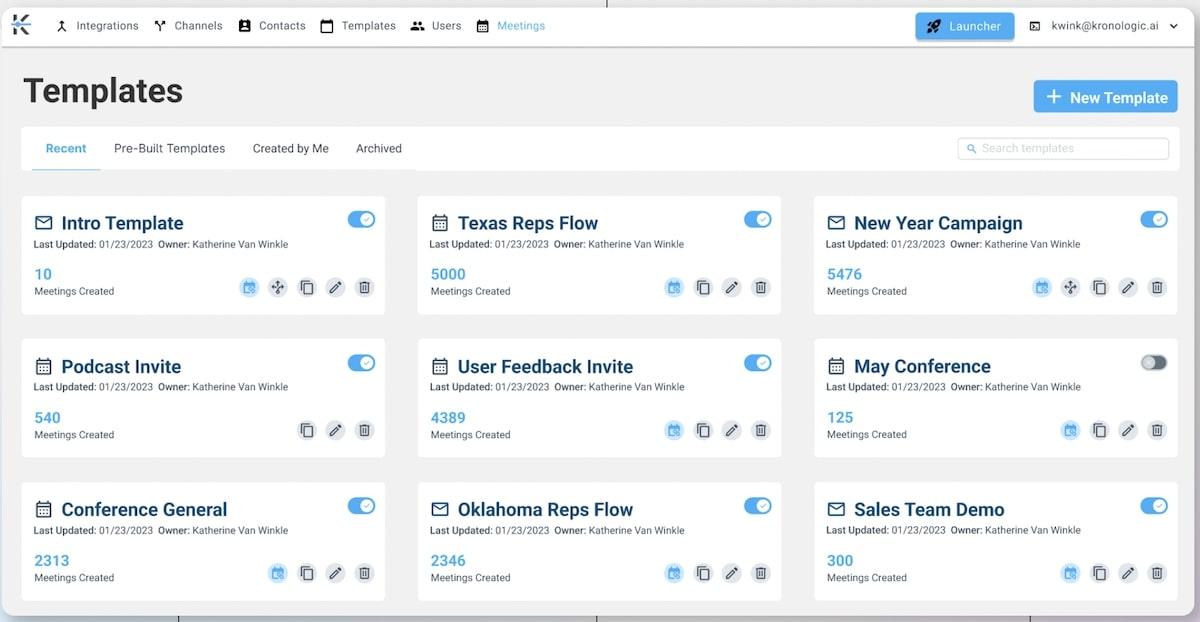Image resolution: width=1200 pixels, height=622 pixels.
Task: Click the trash icon on Sales Team Demo
Action: point(1157,574)
